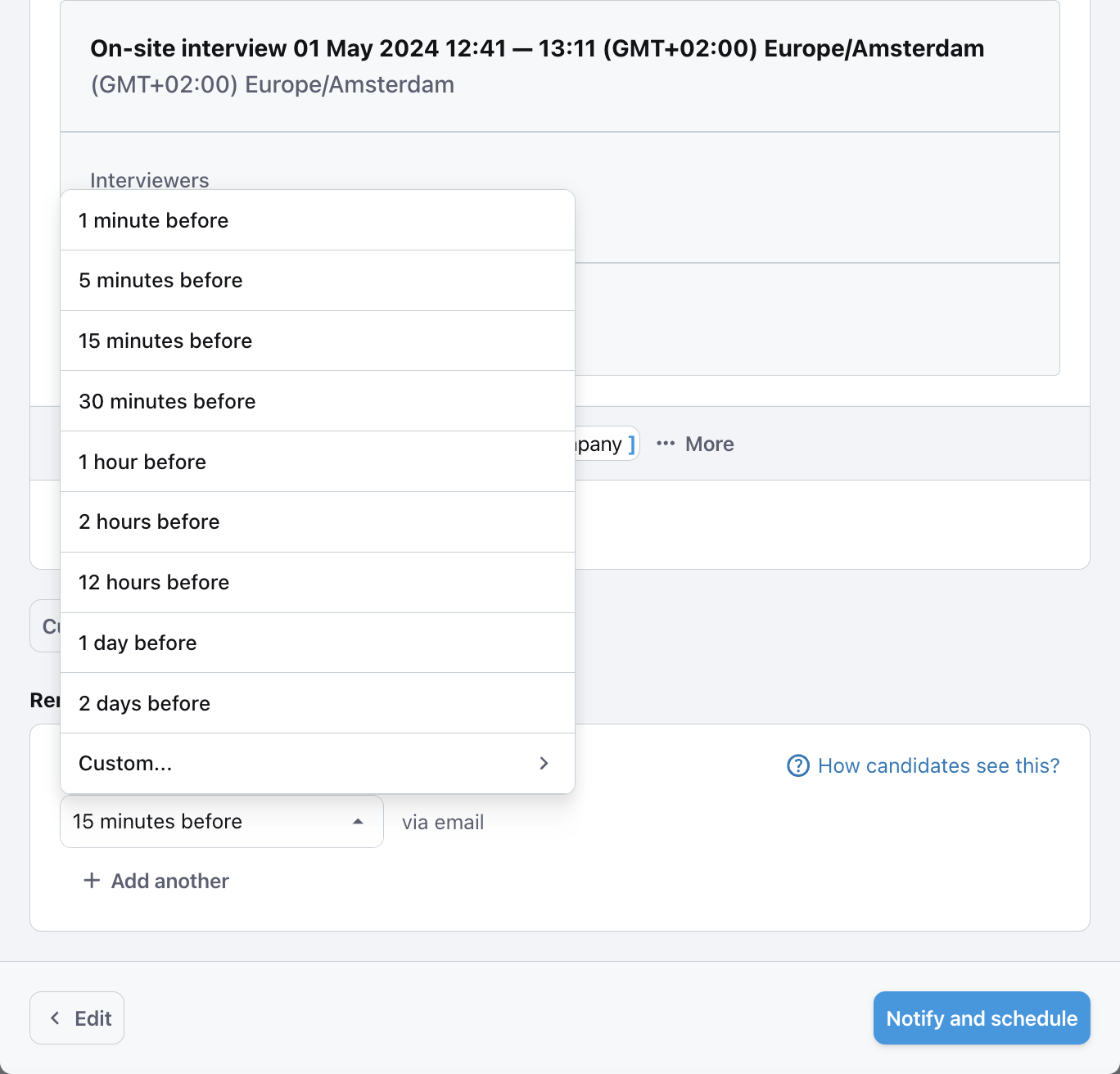Go back with the Edit button
Image resolution: width=1120 pixels, height=1074 pixels.
tap(77, 1018)
